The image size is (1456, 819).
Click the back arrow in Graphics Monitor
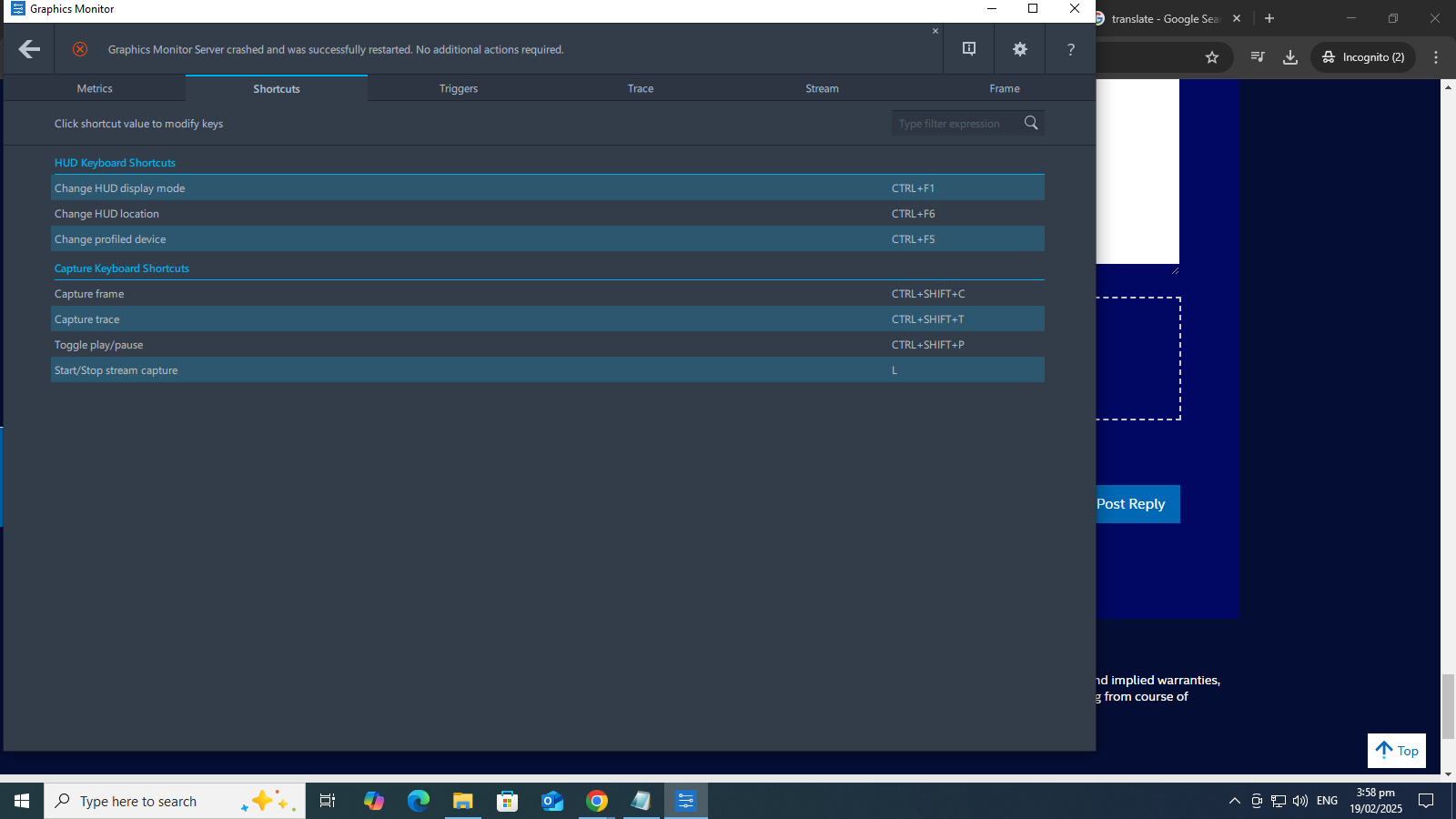(x=29, y=49)
